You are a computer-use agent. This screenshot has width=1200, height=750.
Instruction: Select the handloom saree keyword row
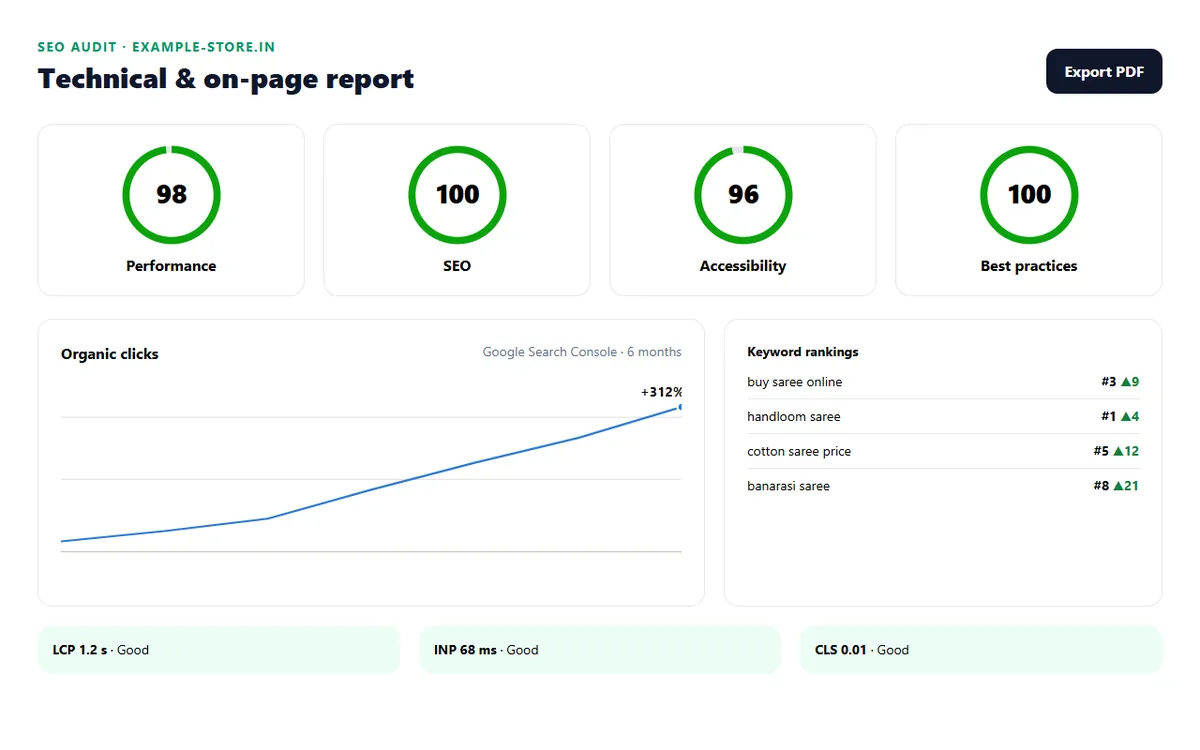[943, 416]
